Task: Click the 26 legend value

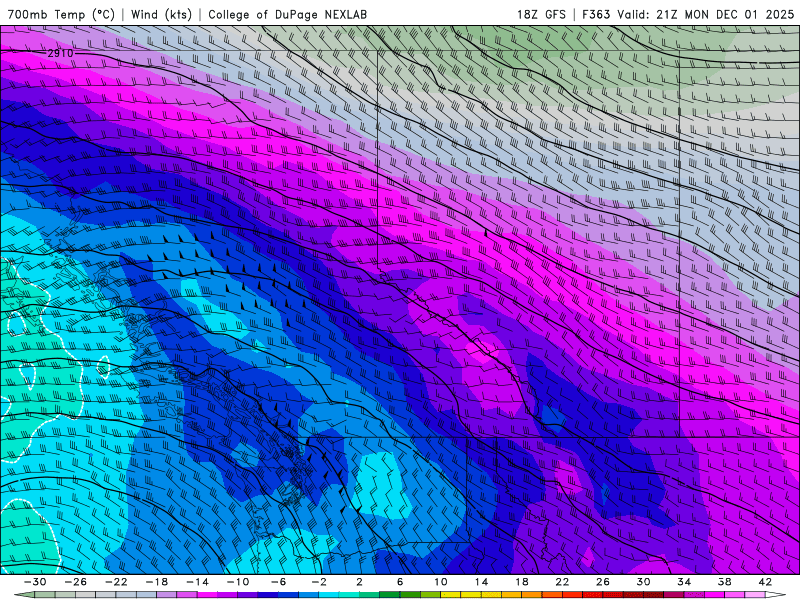Action: tap(603, 582)
